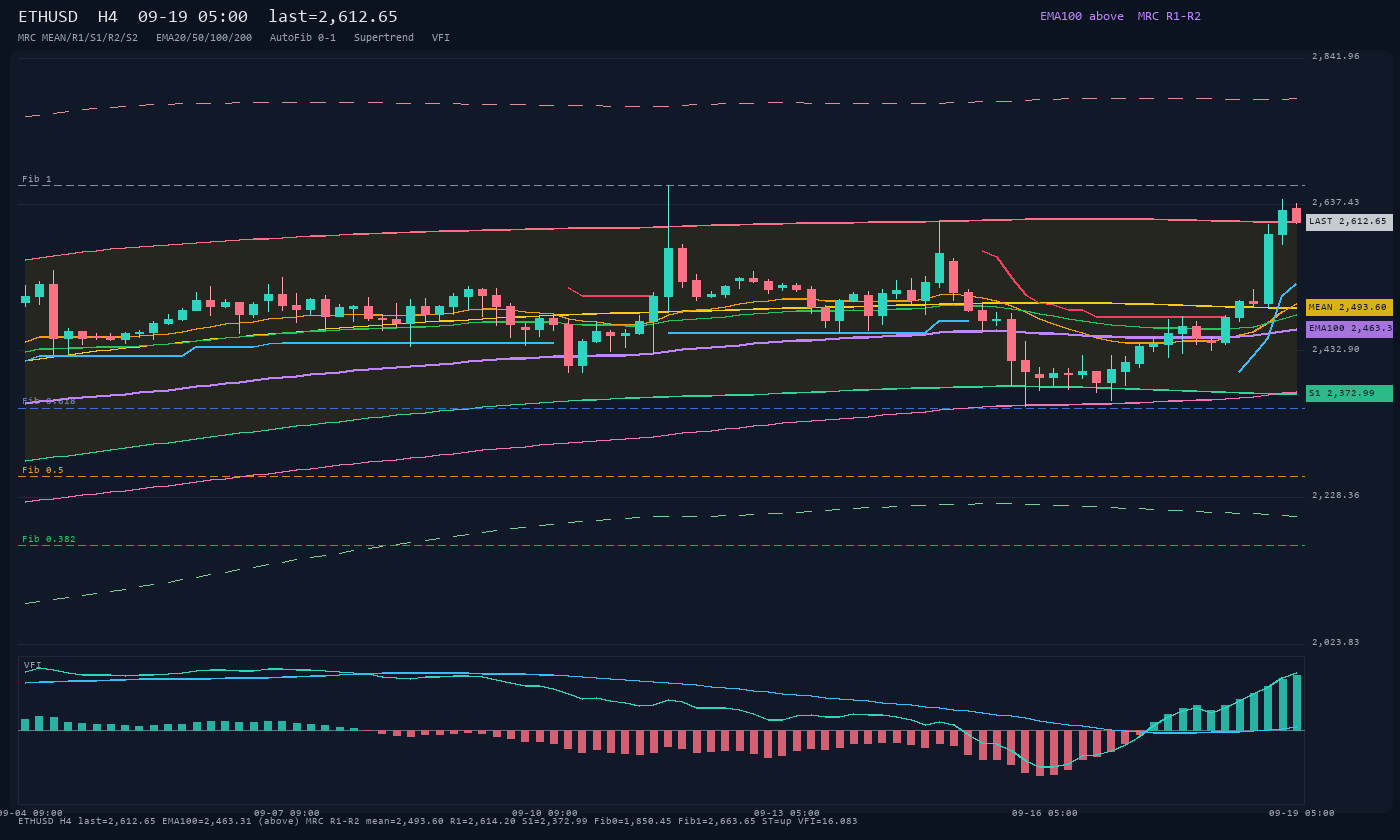Image resolution: width=1400 pixels, height=840 pixels.
Task: Click the 2,023.83 price axis label
Action: point(1336,642)
